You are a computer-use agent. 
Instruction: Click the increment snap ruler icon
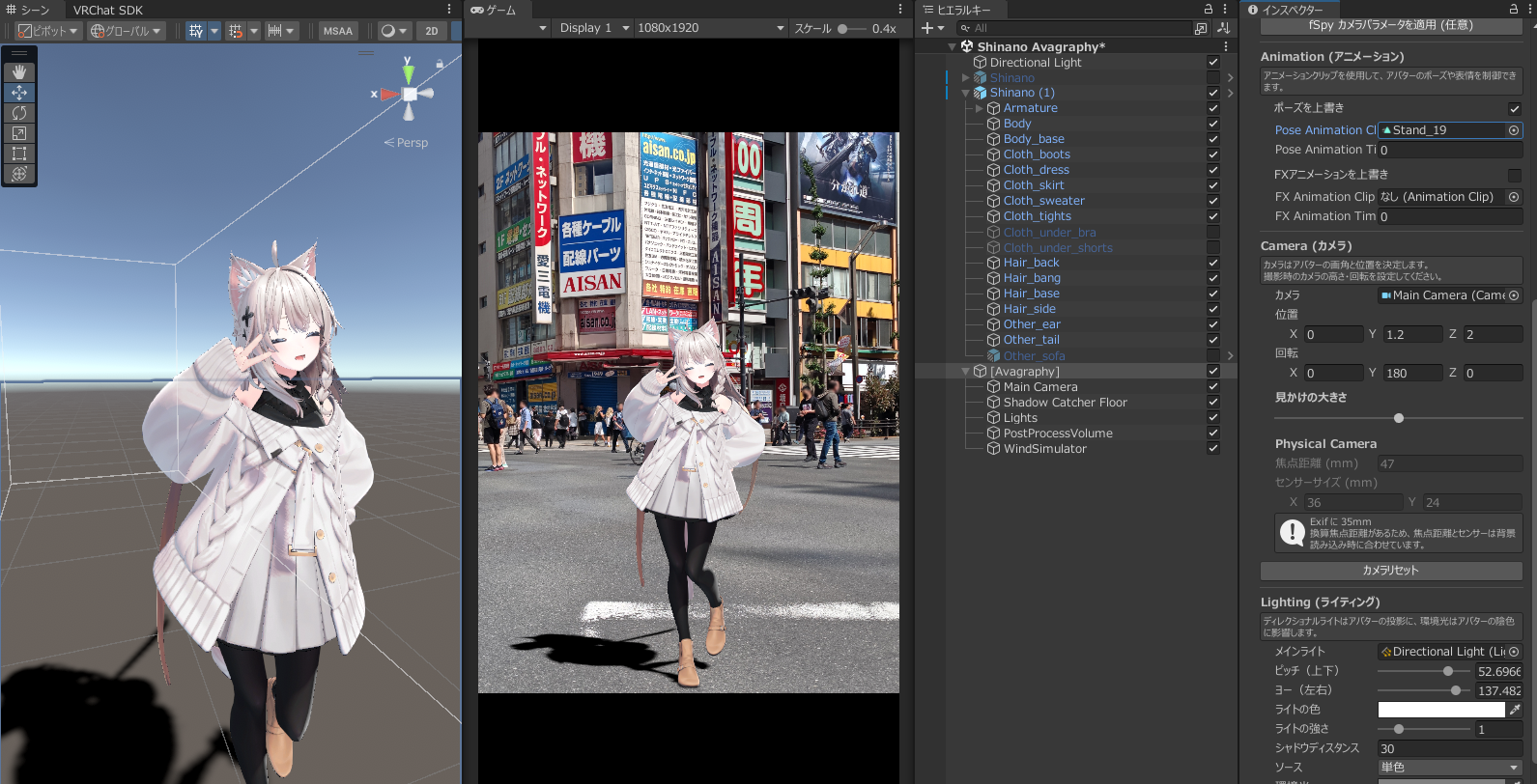(275, 31)
